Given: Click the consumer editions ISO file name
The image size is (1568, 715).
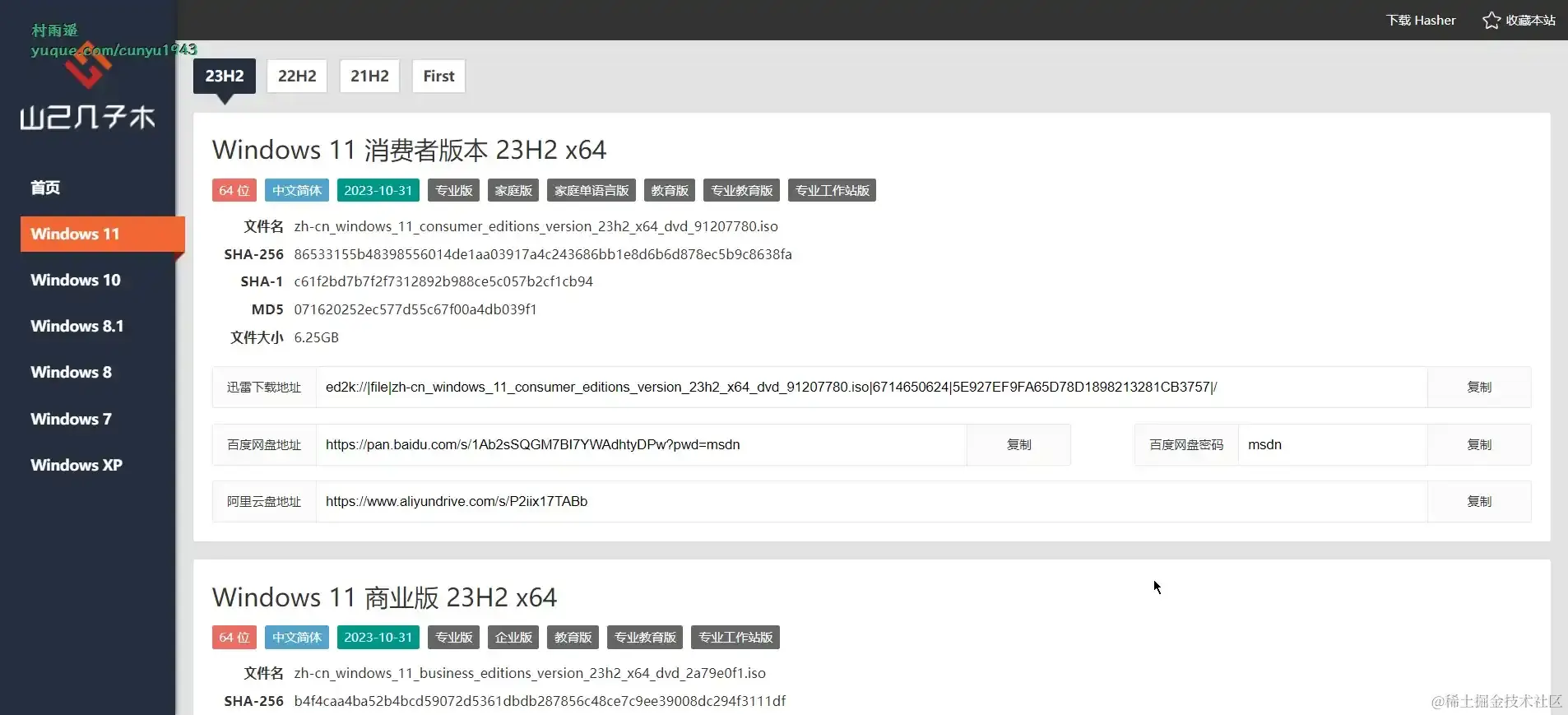Looking at the screenshot, I should click(536, 226).
